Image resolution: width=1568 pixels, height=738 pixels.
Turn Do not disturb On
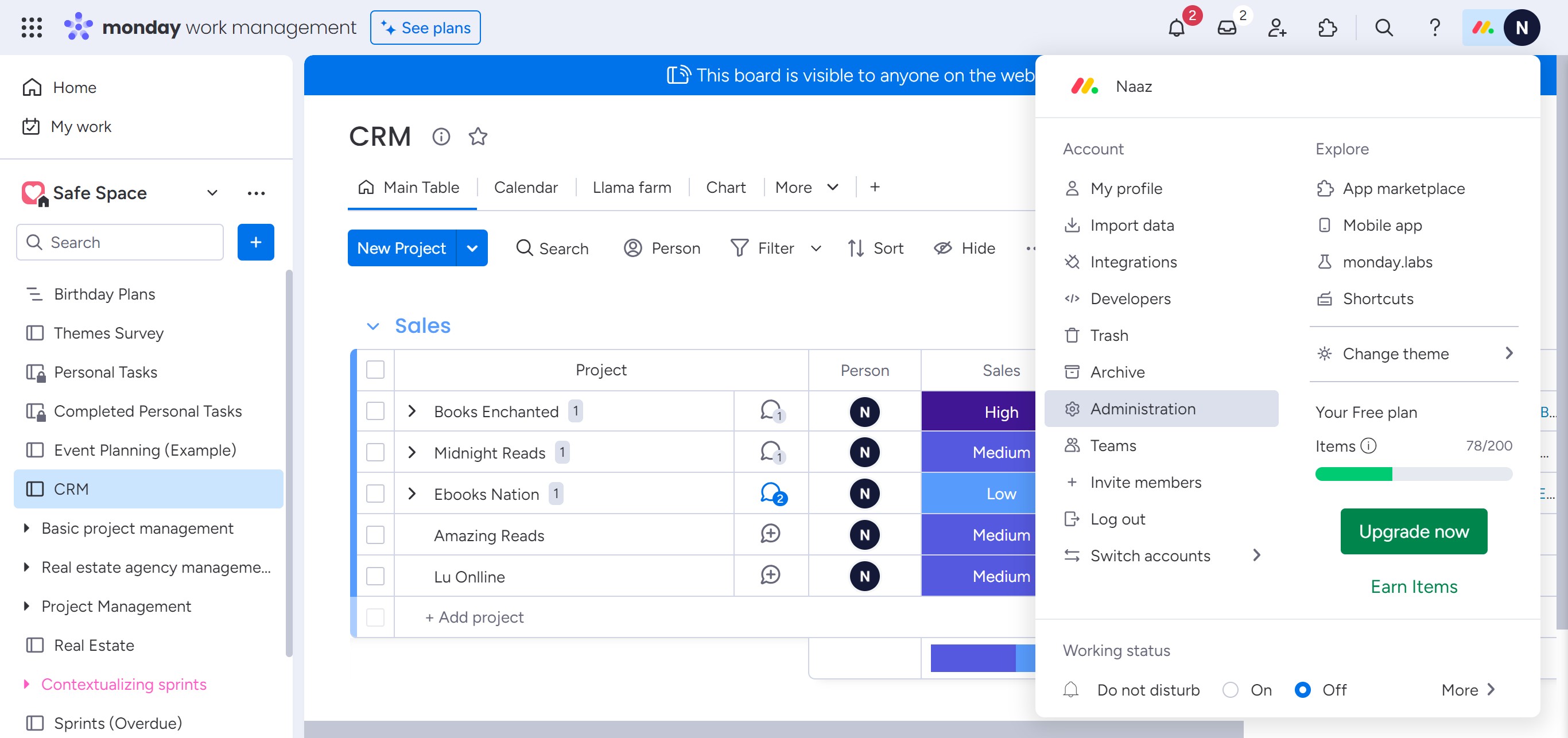[1230, 689]
